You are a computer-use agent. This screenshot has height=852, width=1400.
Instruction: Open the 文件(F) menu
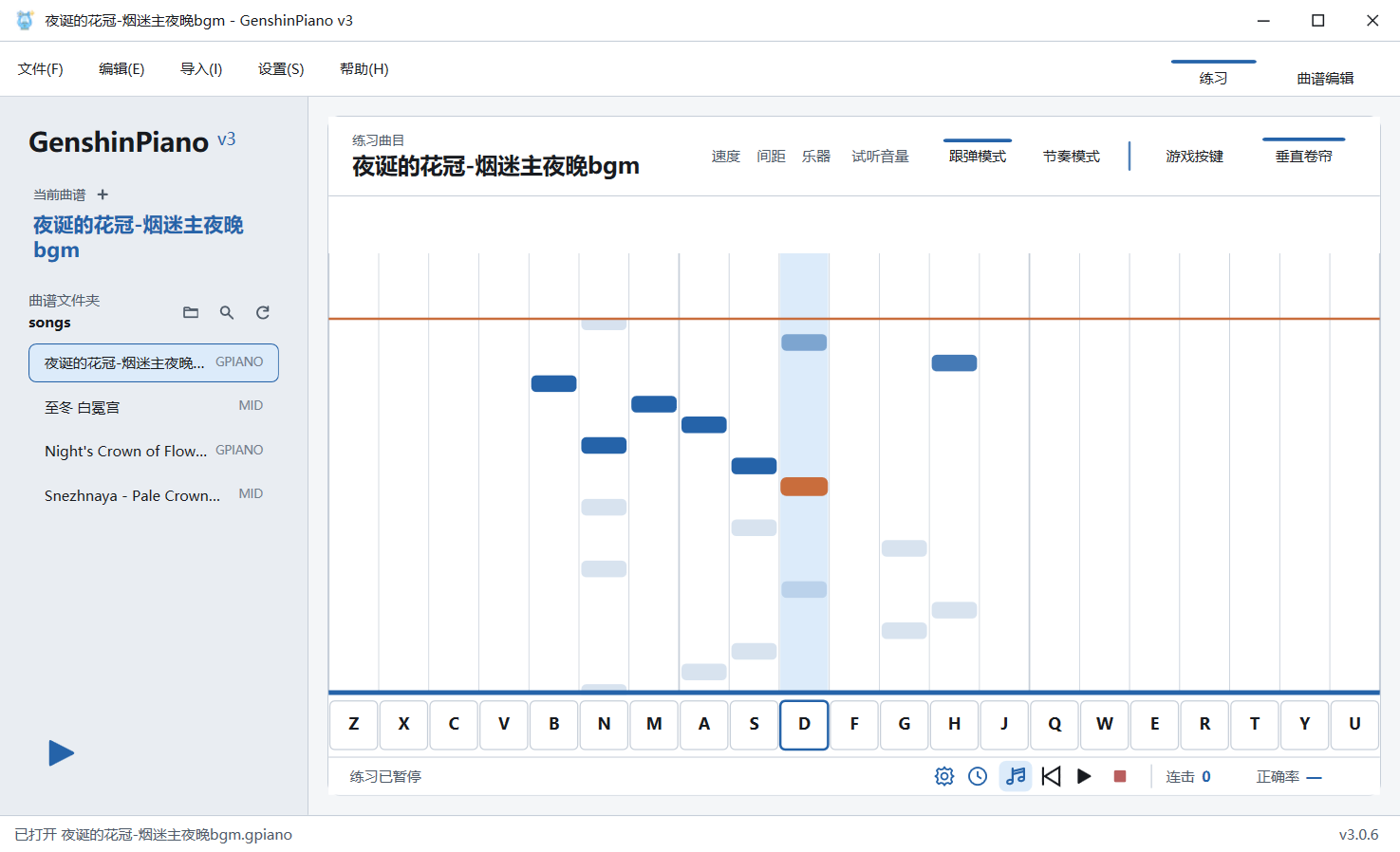40,69
